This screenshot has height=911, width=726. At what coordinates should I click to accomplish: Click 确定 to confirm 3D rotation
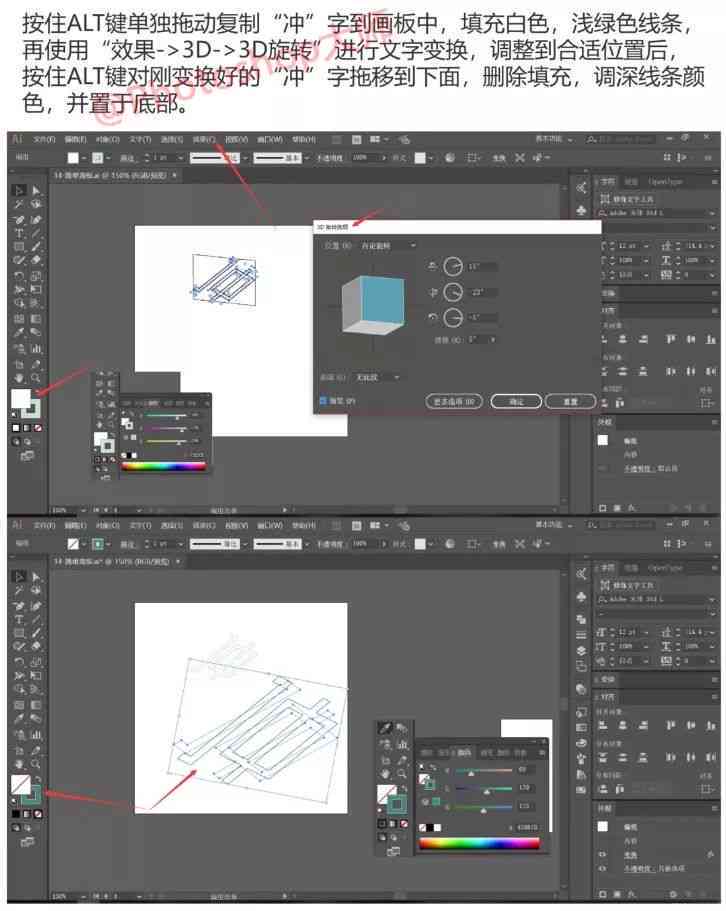coord(516,401)
